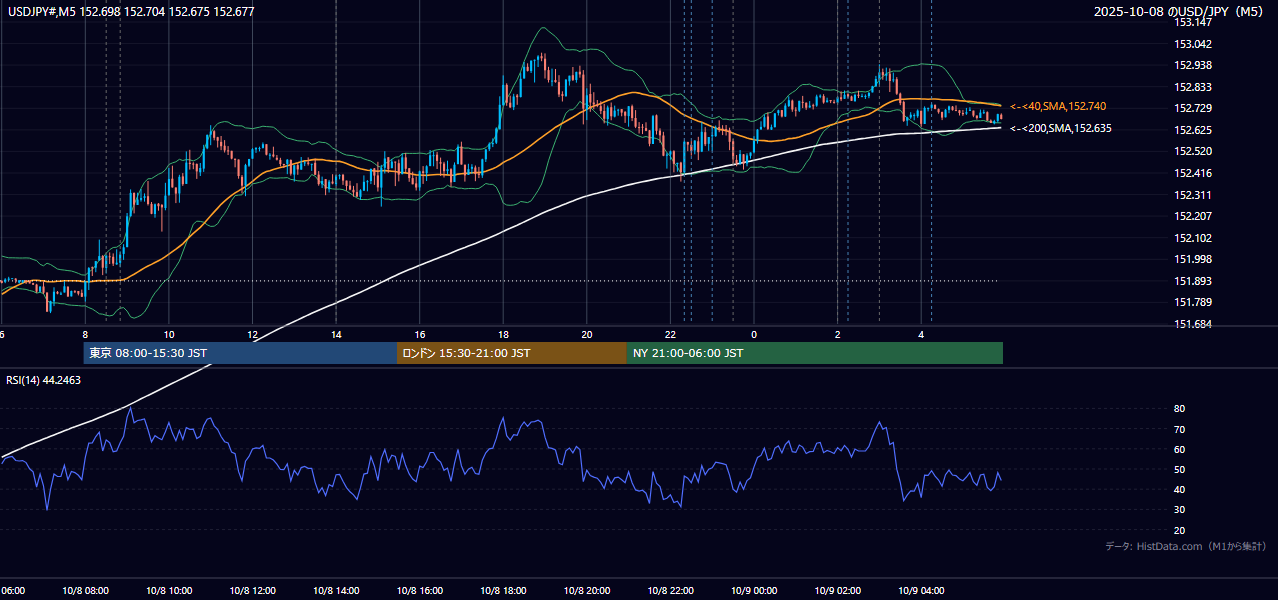The width and height of the screenshot is (1278, 600).
Task: Select price axis value 152.520
Action: [1193, 151]
